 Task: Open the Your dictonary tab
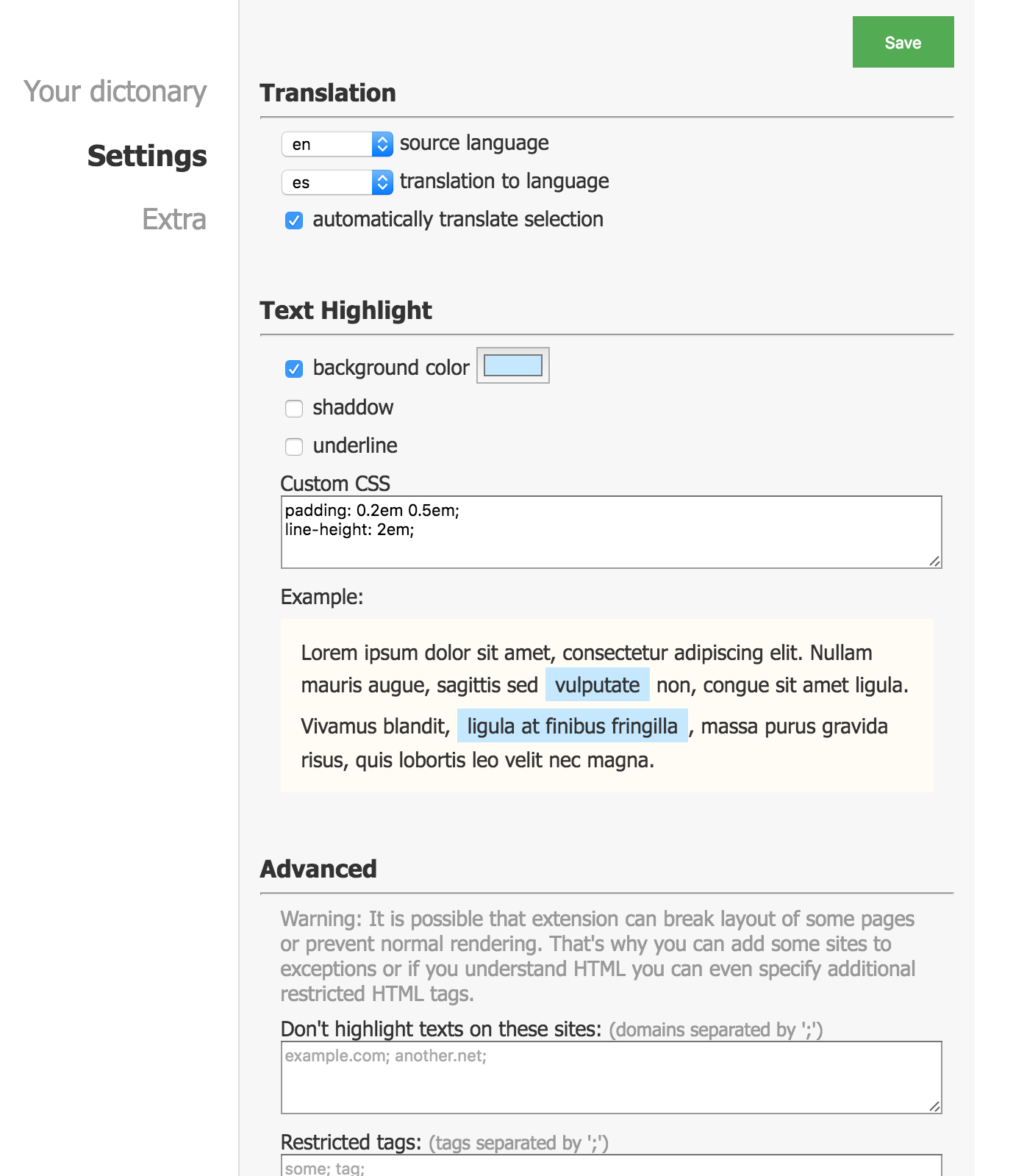coord(115,92)
